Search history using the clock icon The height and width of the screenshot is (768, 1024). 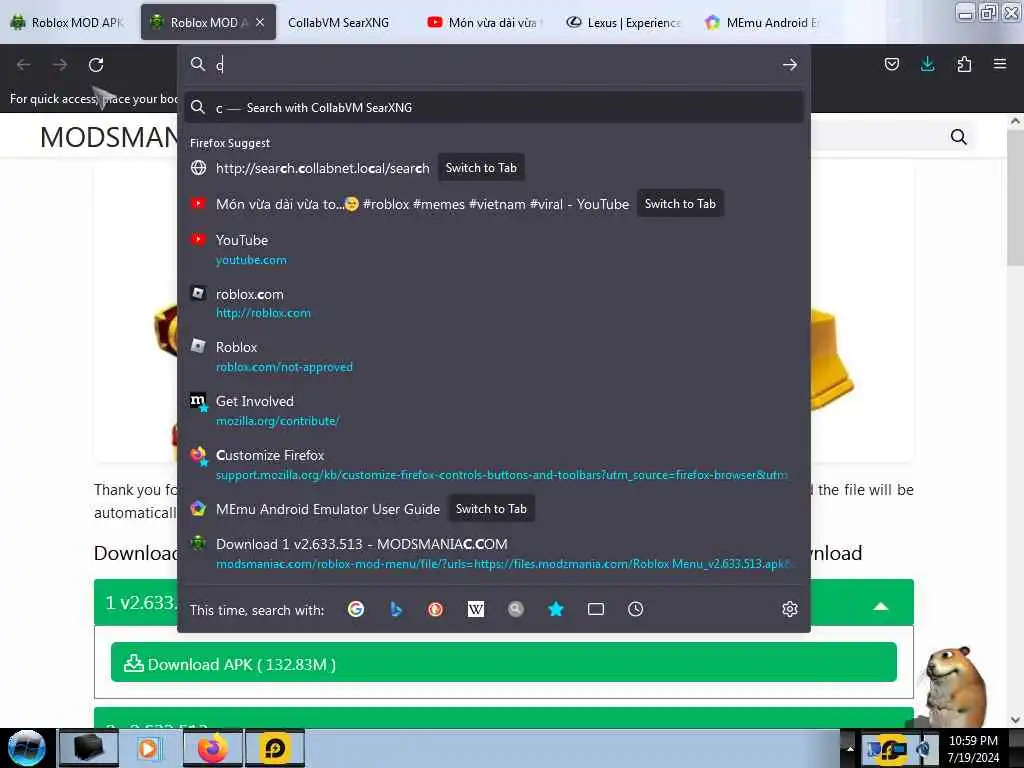(x=635, y=609)
